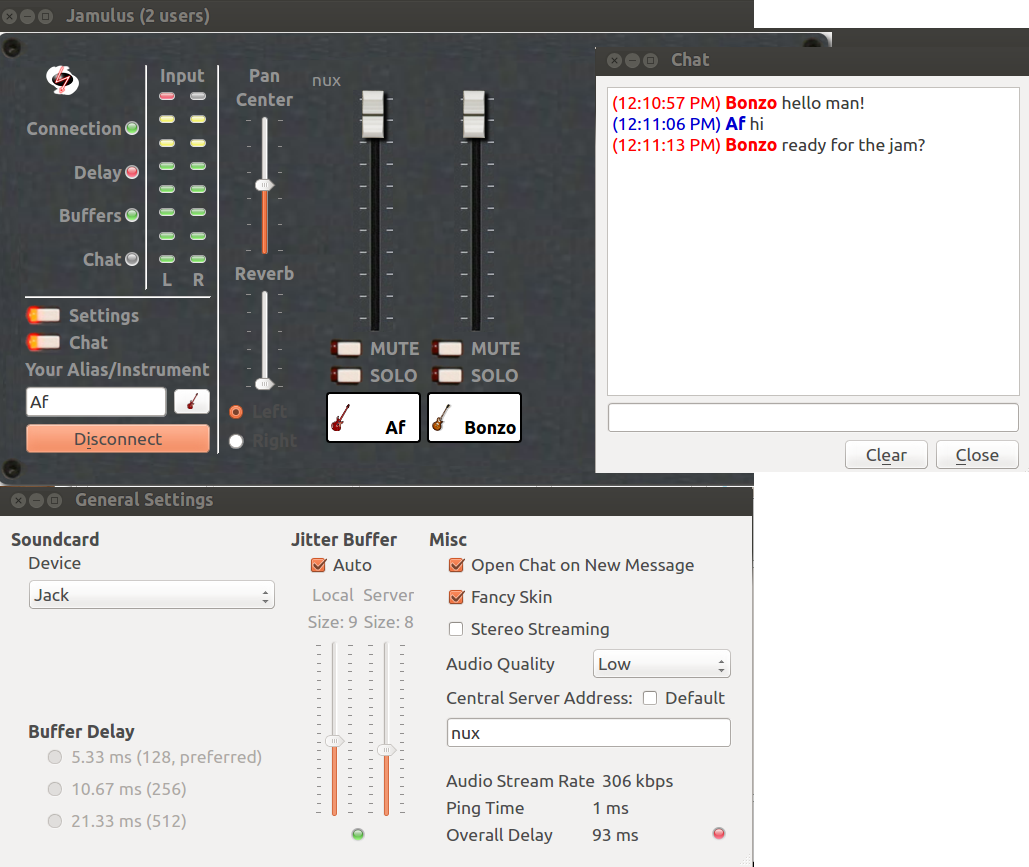Select the Right reverb channel radio
Viewport: 1029px width, 867px height.
tap(236, 441)
